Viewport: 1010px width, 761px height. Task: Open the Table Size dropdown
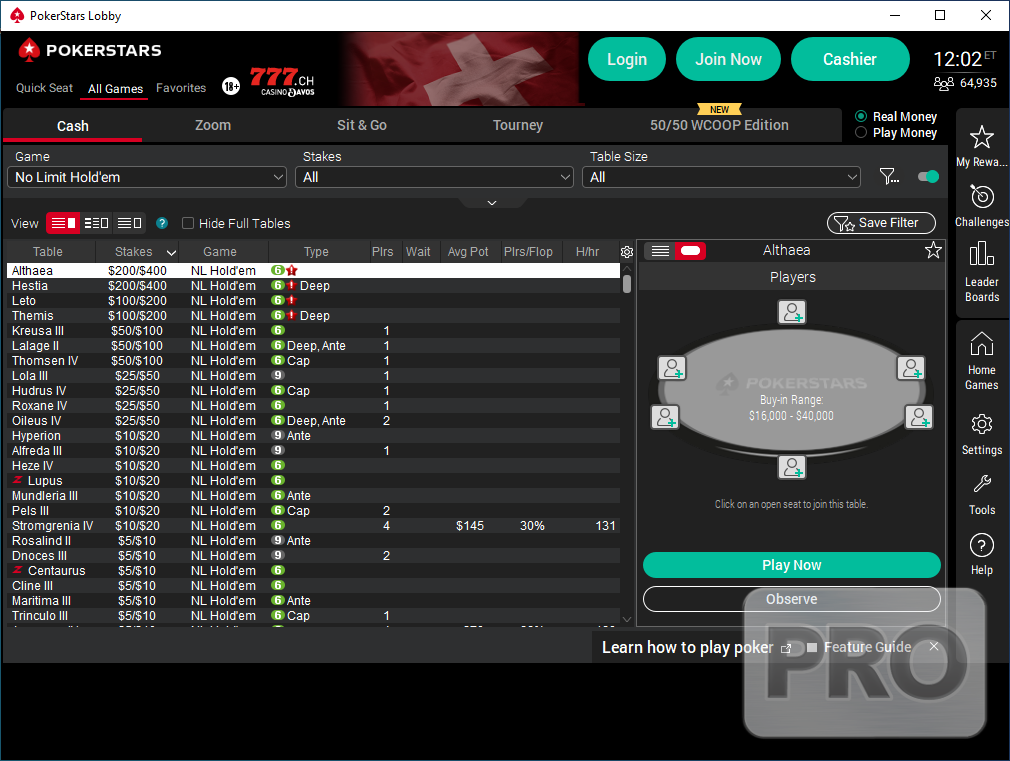coord(721,177)
